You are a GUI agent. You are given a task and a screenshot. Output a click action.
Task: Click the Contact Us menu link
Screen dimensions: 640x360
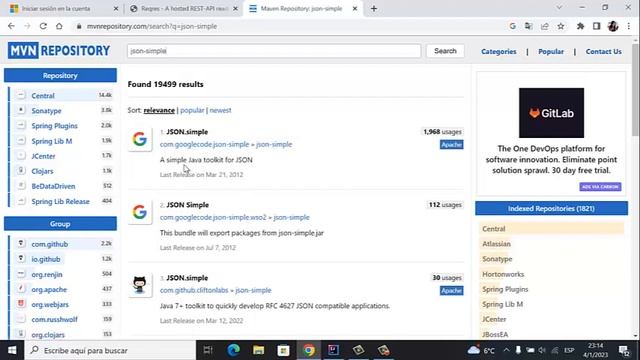tap(603, 51)
